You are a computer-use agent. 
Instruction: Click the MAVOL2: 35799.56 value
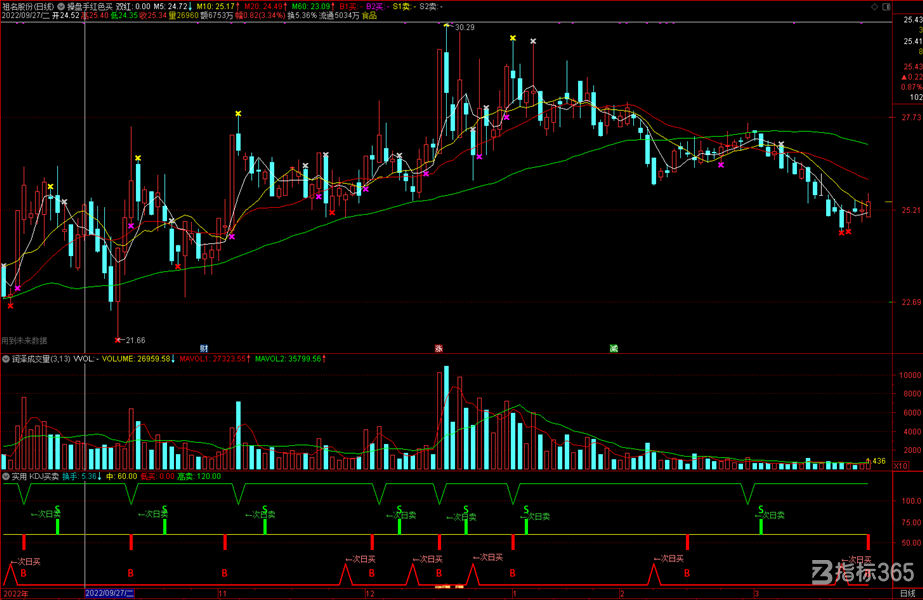pos(290,359)
